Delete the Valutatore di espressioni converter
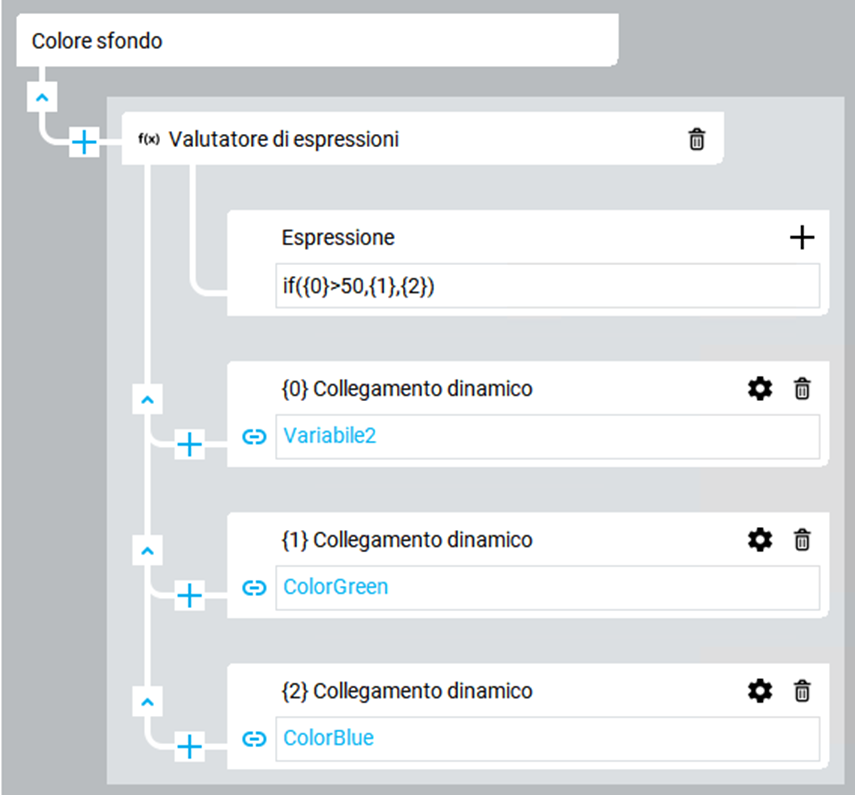Image resolution: width=855 pixels, height=795 pixels. coord(696,139)
